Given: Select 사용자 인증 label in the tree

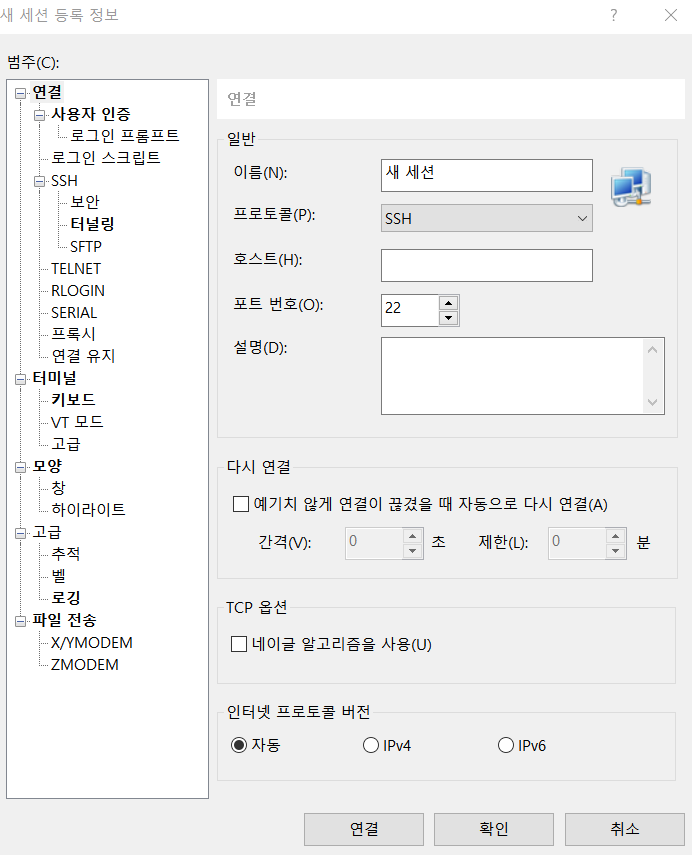Looking at the screenshot, I should 91,114.
